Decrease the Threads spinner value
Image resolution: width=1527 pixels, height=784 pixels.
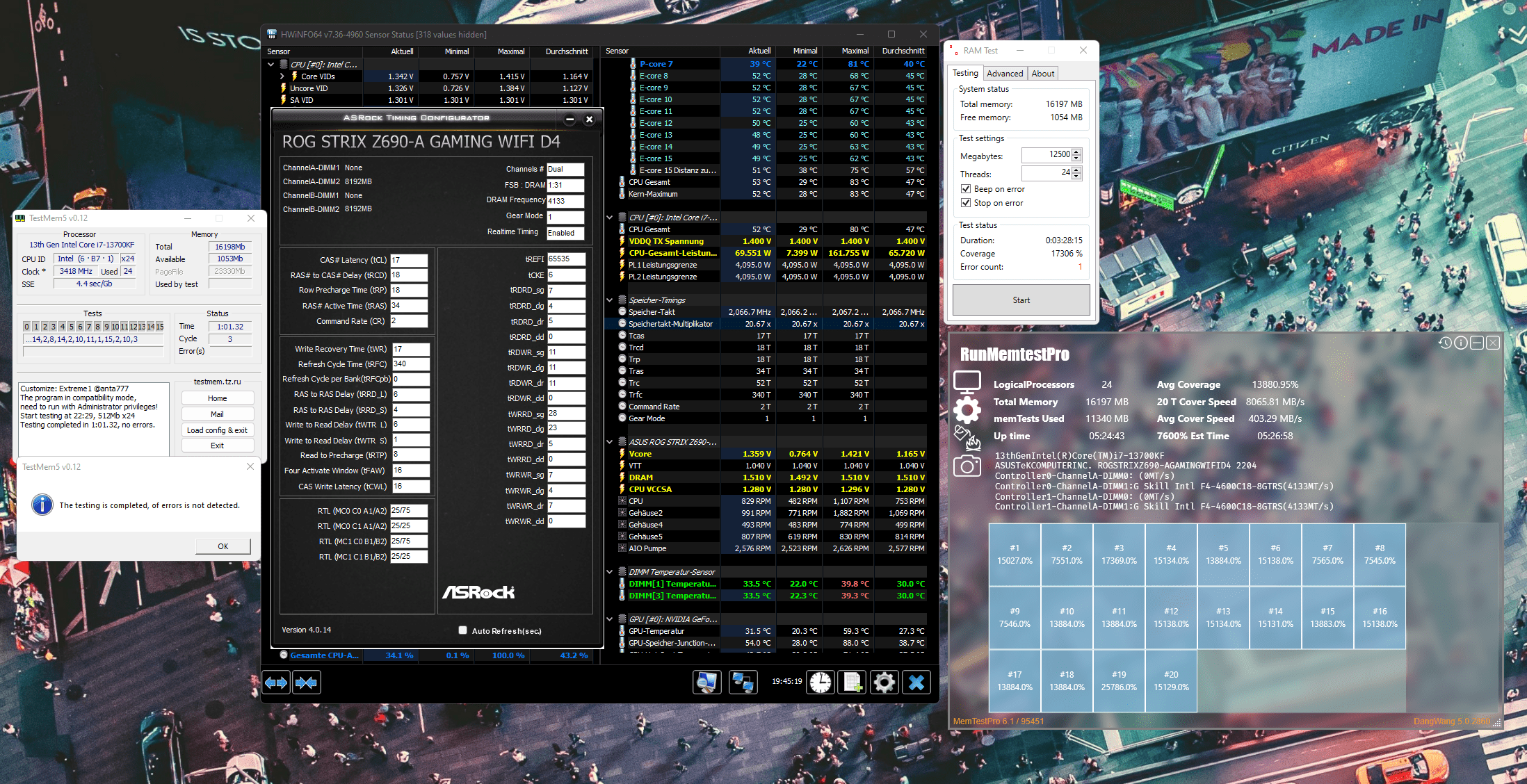(x=1077, y=177)
